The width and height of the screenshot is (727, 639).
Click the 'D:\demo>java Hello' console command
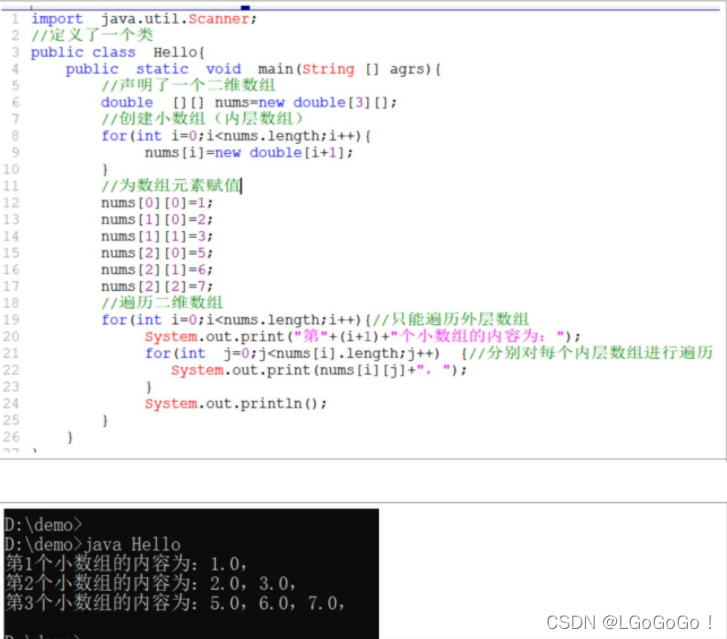(92, 544)
